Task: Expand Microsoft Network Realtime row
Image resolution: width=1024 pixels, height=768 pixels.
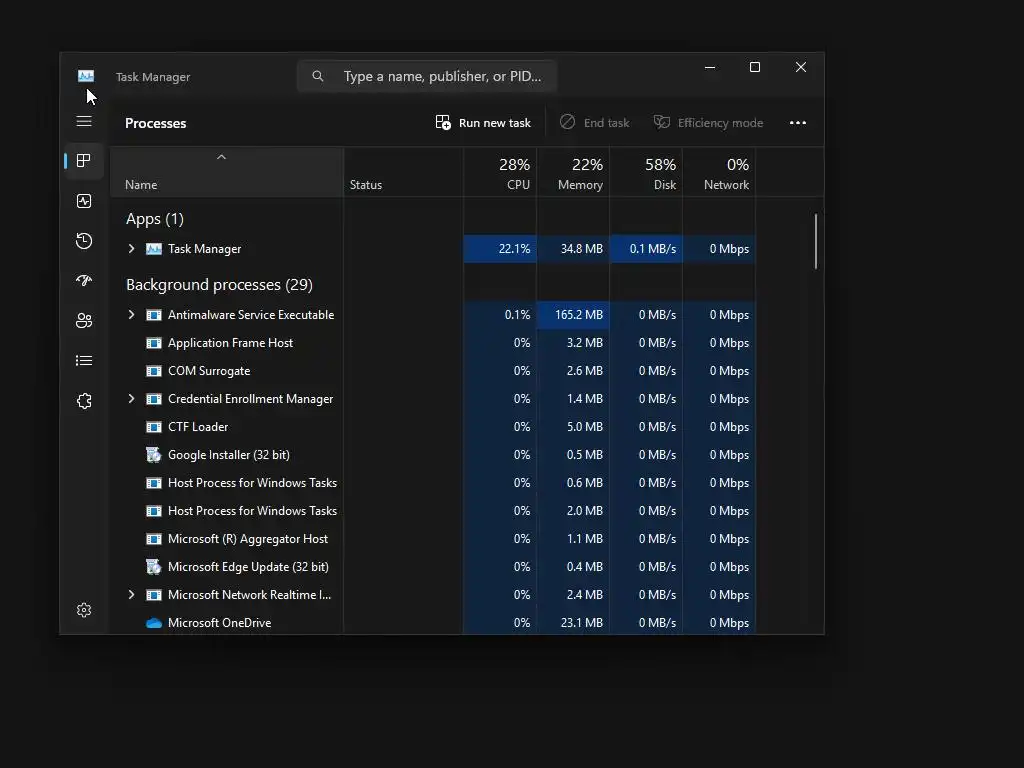Action: pos(131,595)
